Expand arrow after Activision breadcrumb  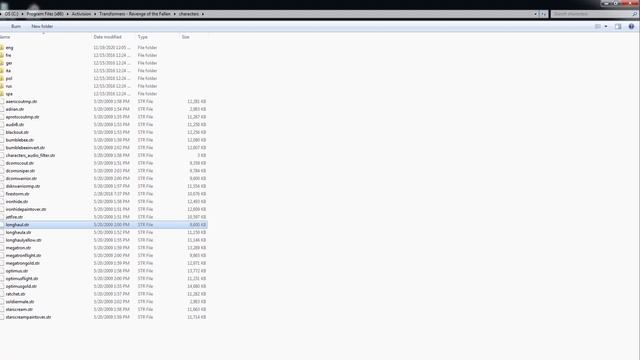click(x=95, y=14)
